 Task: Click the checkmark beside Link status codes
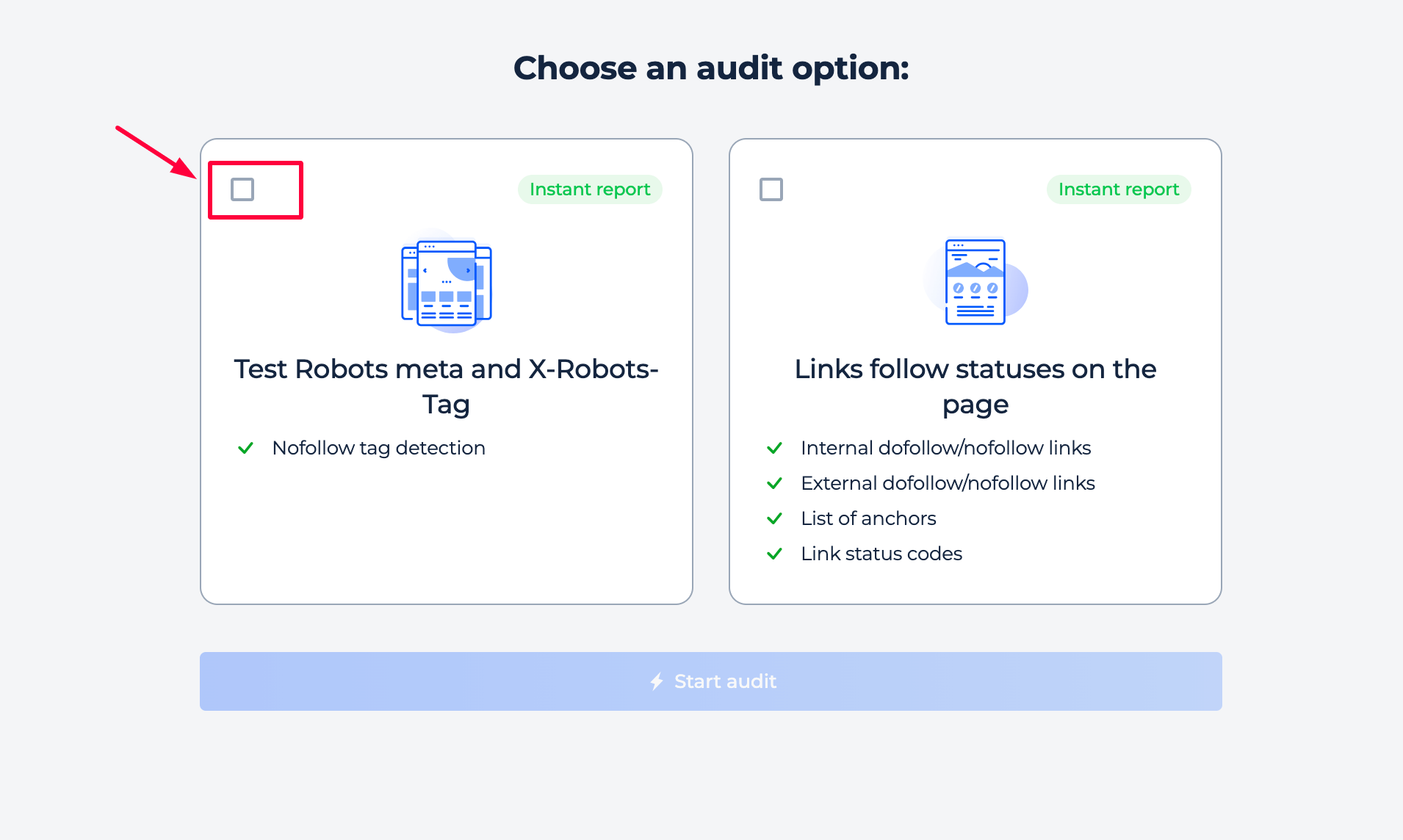774,554
